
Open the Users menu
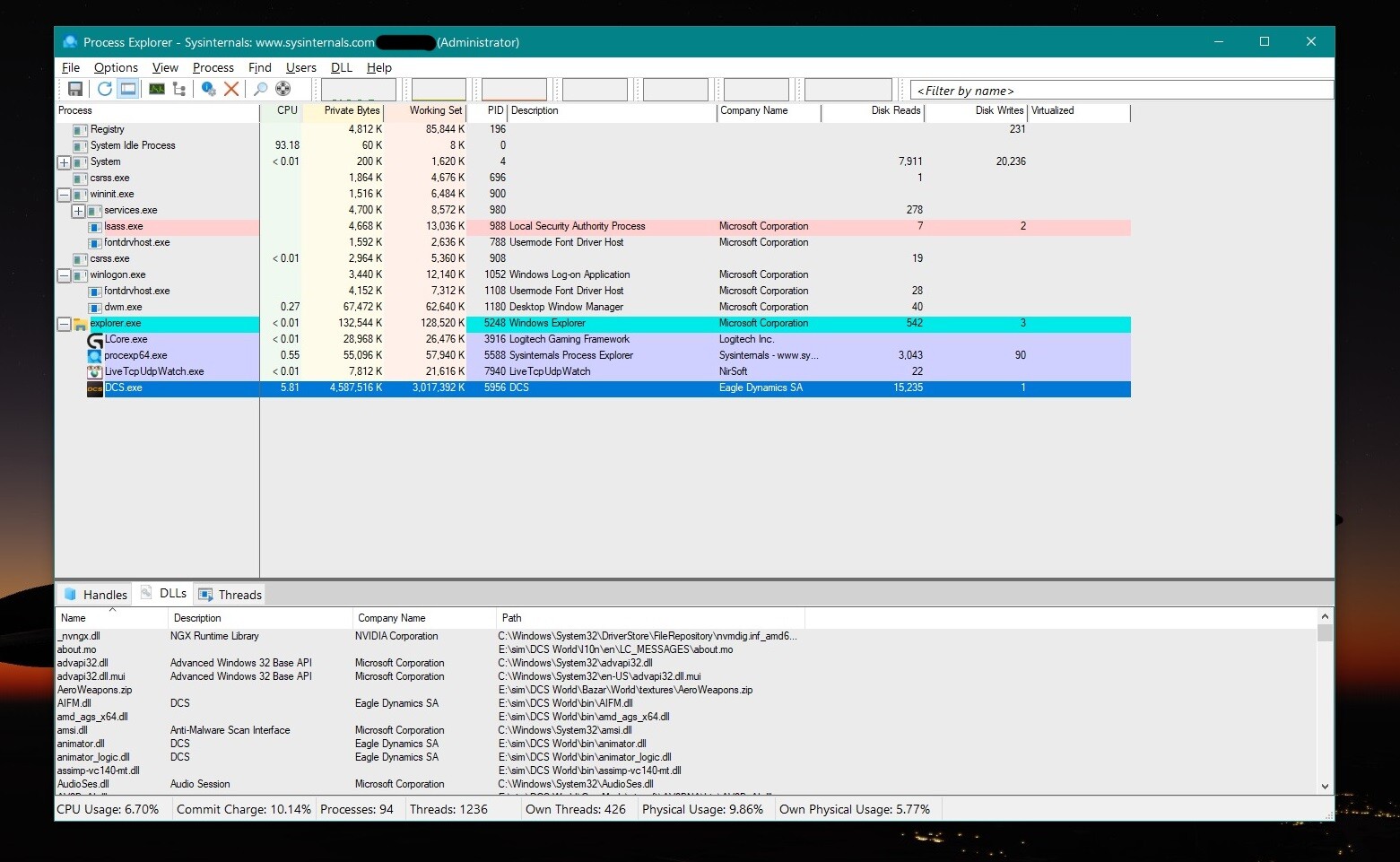tap(301, 67)
